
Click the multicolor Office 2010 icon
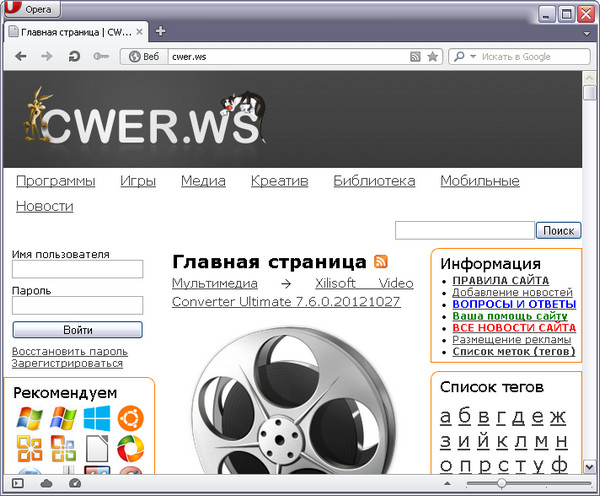coord(63,449)
